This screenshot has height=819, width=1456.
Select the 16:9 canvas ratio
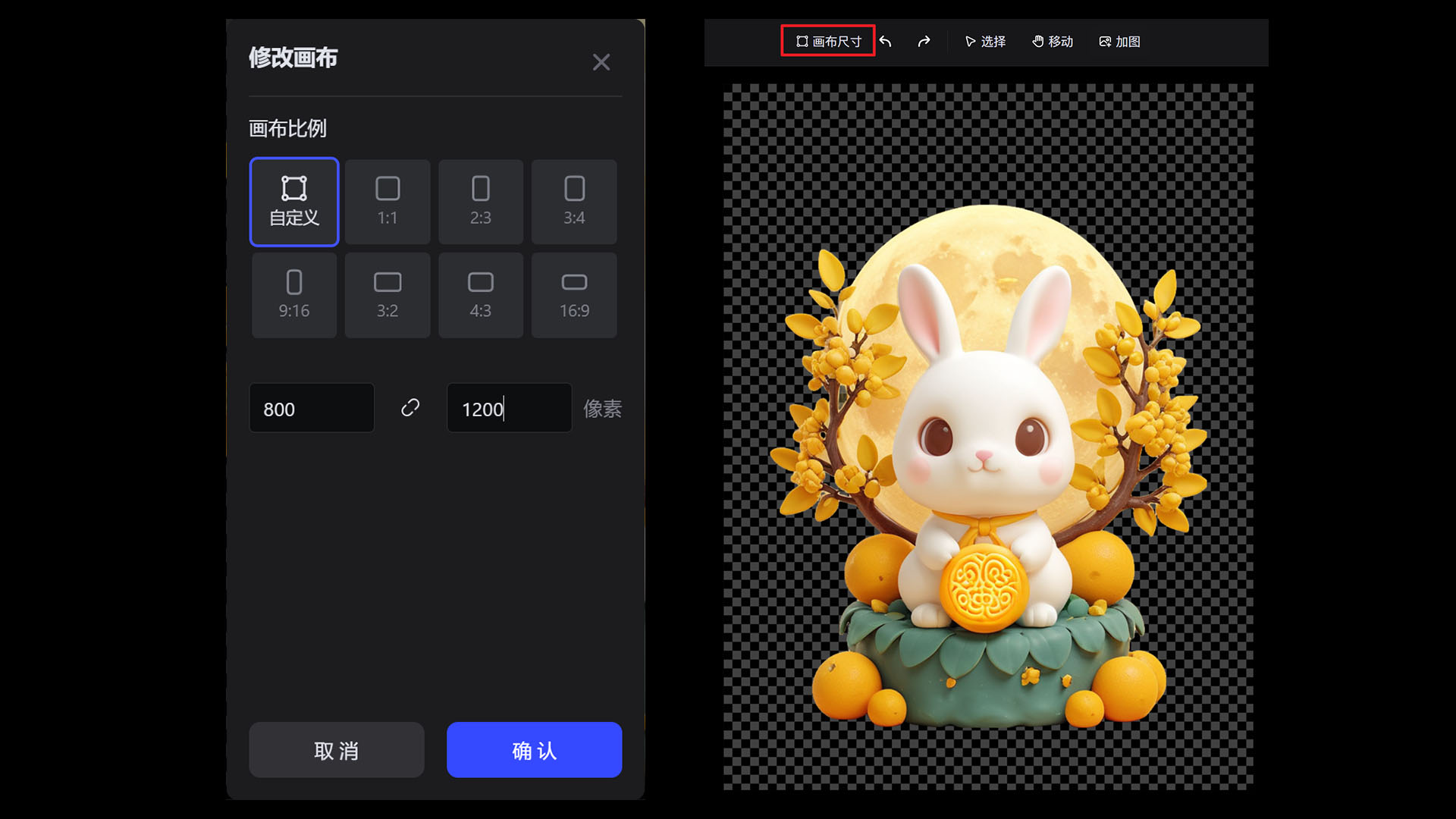(573, 295)
